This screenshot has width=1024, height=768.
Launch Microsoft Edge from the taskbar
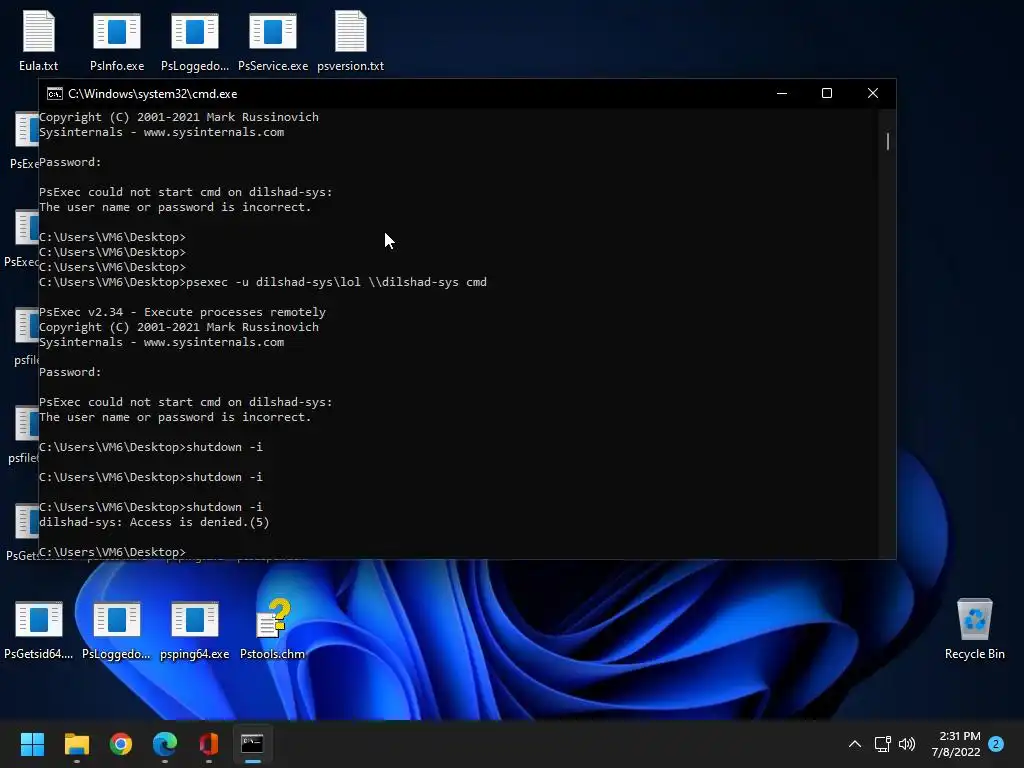tap(165, 744)
